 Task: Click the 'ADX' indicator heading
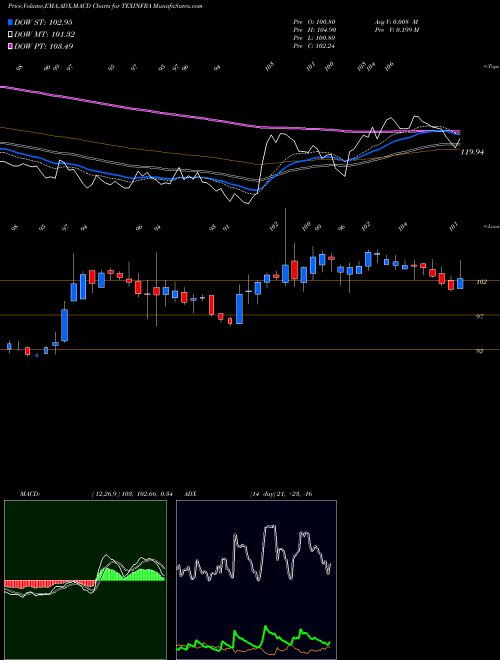[x=190, y=494]
